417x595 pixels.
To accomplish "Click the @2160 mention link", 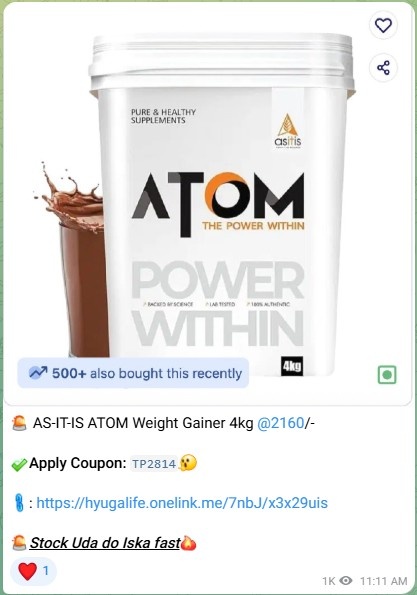I will 280,423.
